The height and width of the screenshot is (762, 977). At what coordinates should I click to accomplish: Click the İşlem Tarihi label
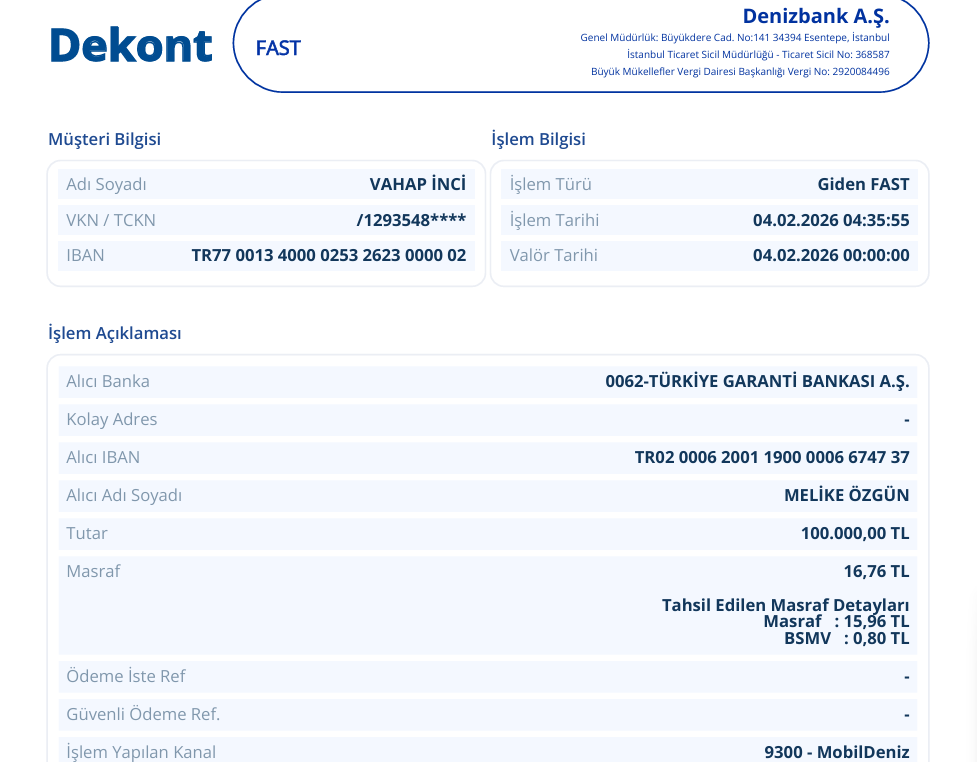click(x=555, y=220)
